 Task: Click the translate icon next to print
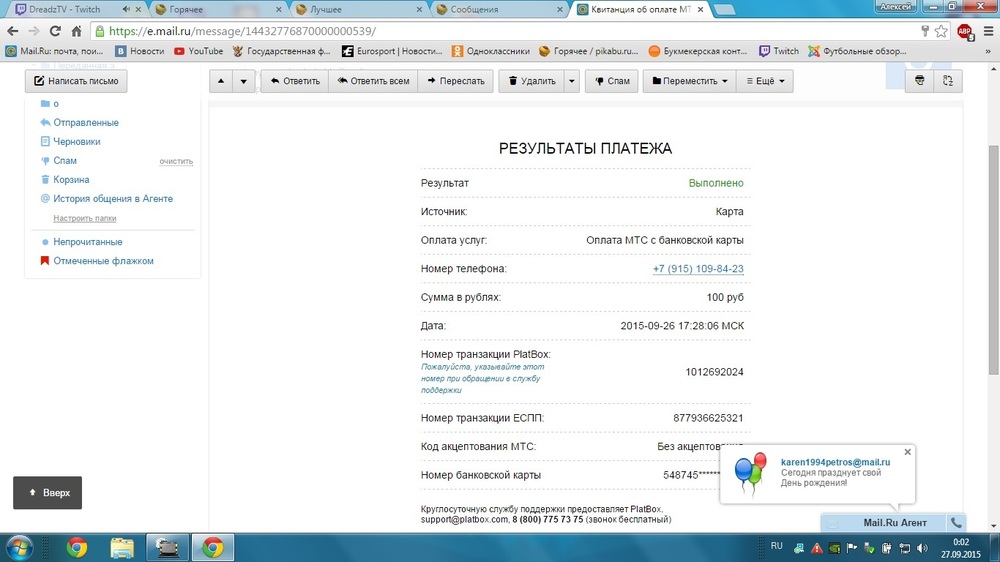948,81
